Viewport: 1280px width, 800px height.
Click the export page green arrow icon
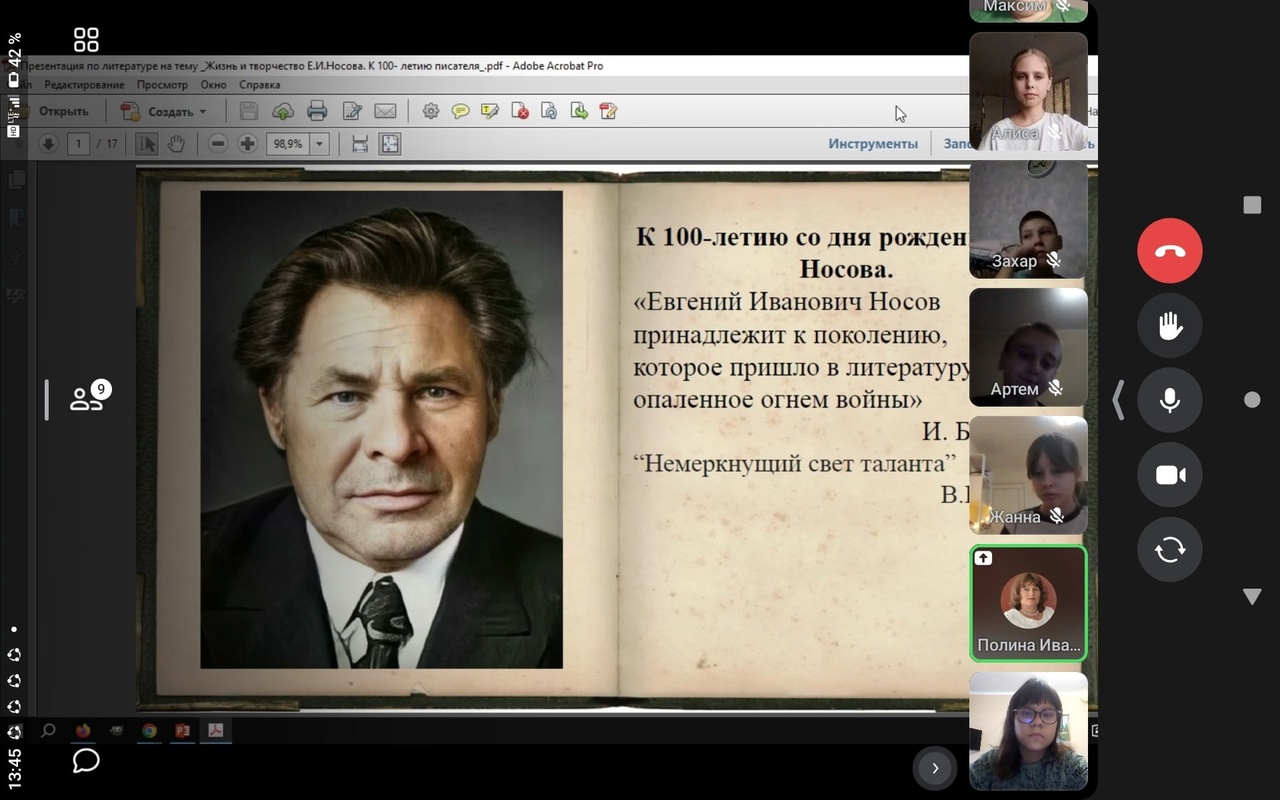pos(579,111)
